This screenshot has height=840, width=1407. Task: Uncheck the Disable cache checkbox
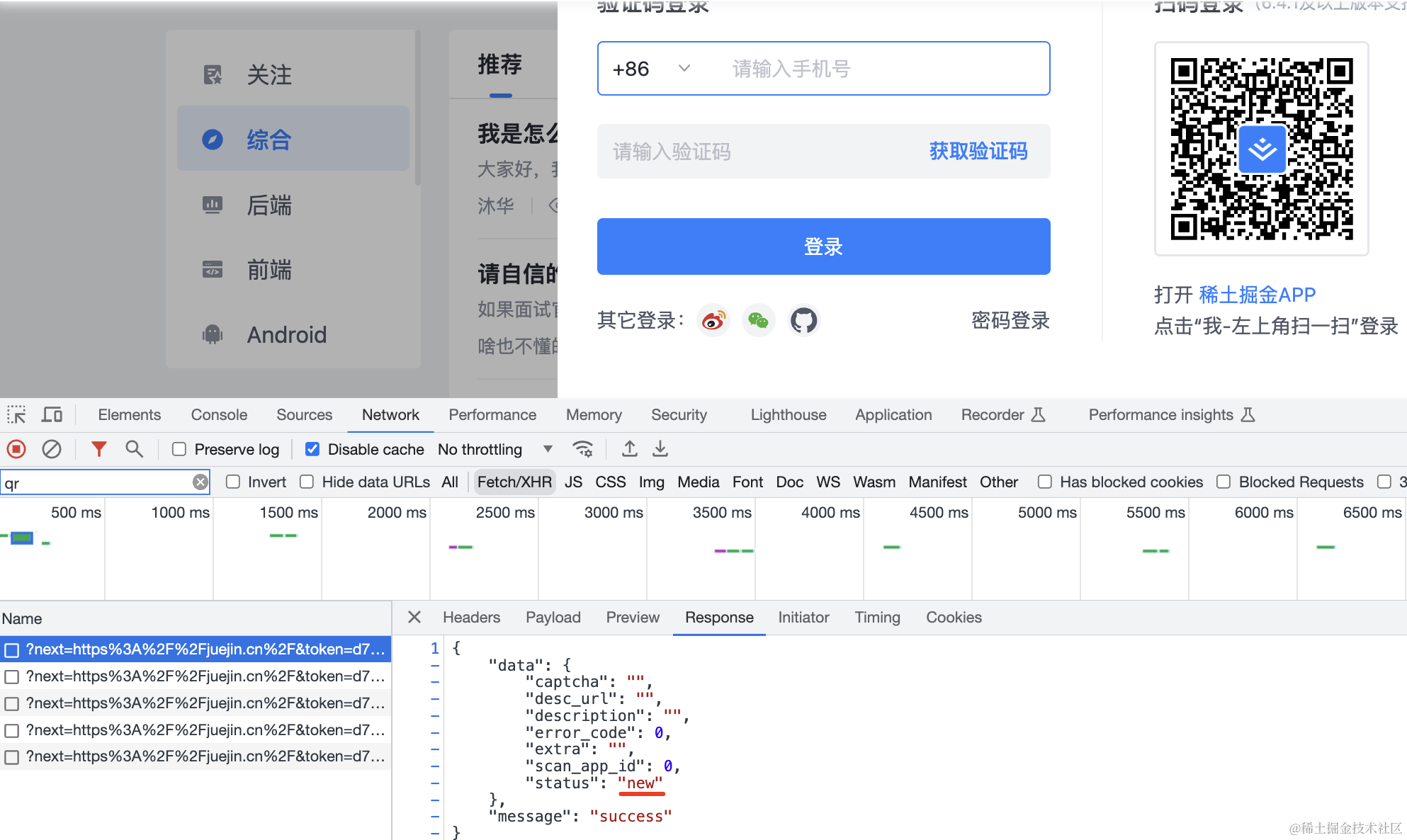tap(312, 449)
